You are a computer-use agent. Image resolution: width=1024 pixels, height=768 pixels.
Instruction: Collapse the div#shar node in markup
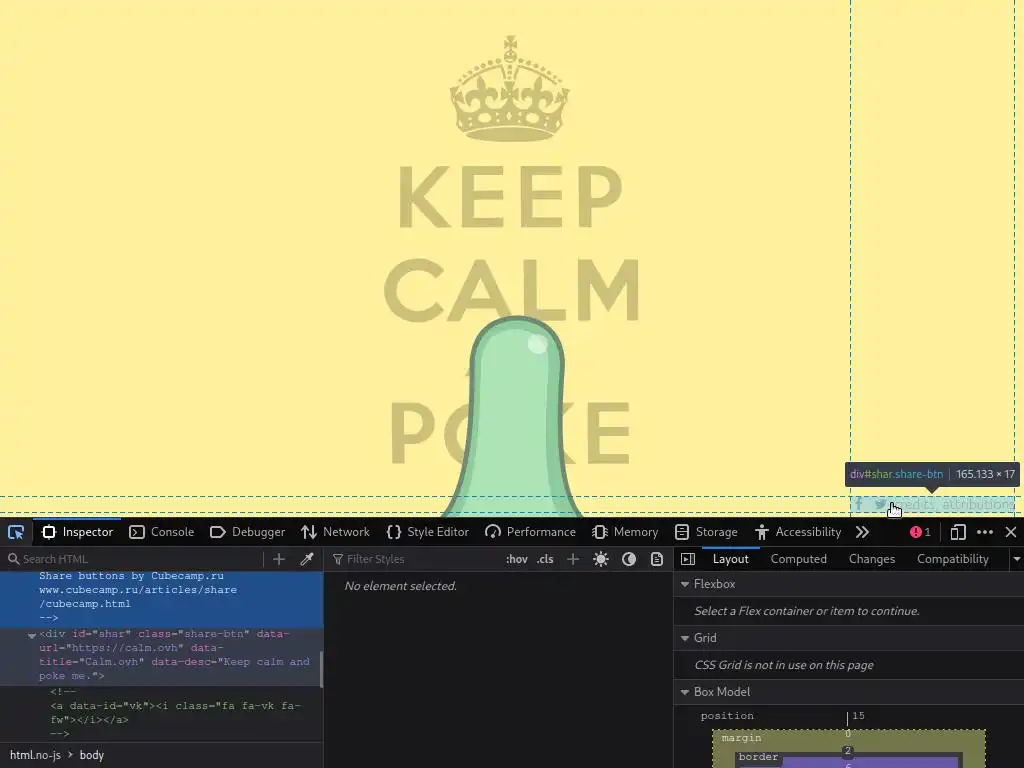[31, 635]
